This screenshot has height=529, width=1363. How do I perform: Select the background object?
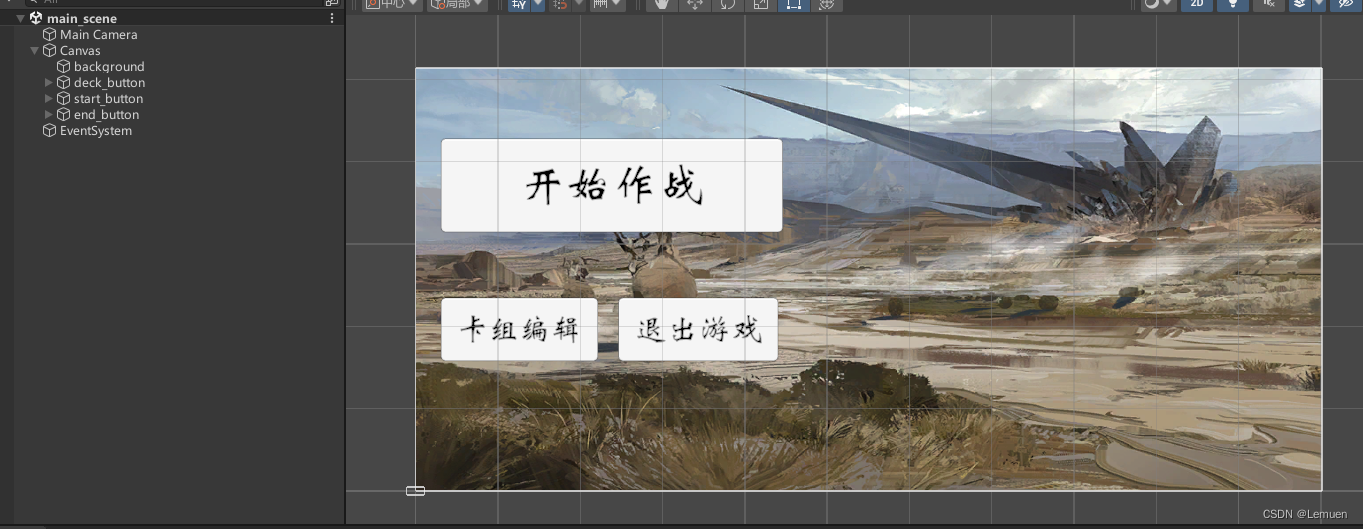click(x=109, y=67)
